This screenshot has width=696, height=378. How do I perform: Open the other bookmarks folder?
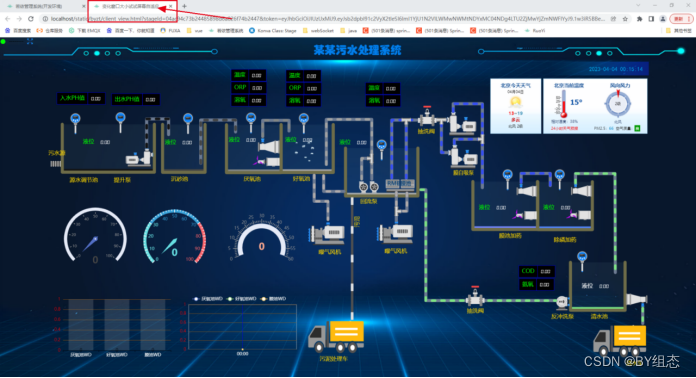tap(679, 31)
